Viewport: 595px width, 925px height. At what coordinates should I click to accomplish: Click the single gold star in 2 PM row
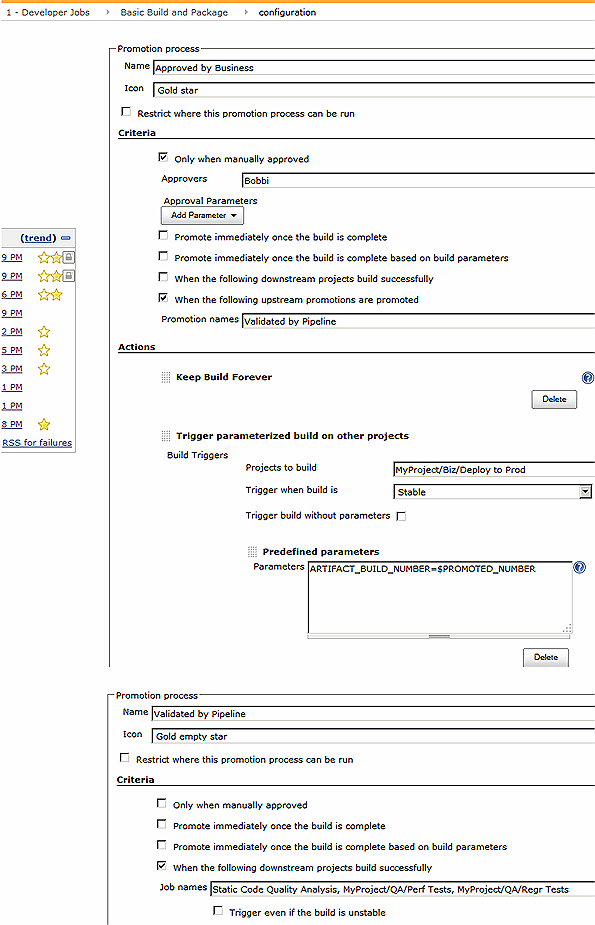[x=44, y=332]
